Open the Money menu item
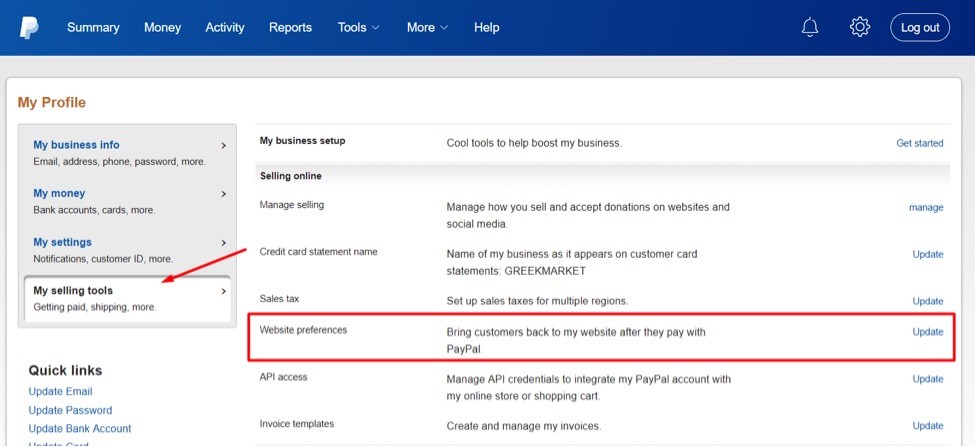 pos(162,27)
